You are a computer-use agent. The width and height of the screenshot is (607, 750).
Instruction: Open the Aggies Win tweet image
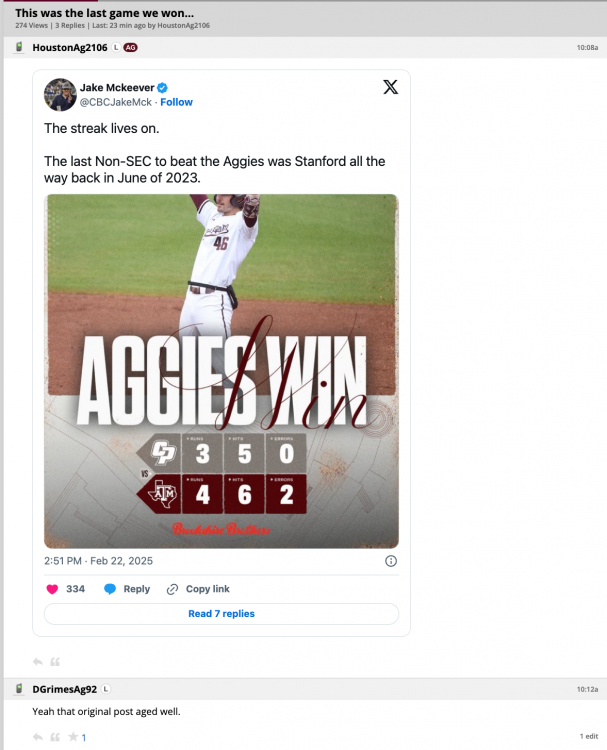pos(221,370)
